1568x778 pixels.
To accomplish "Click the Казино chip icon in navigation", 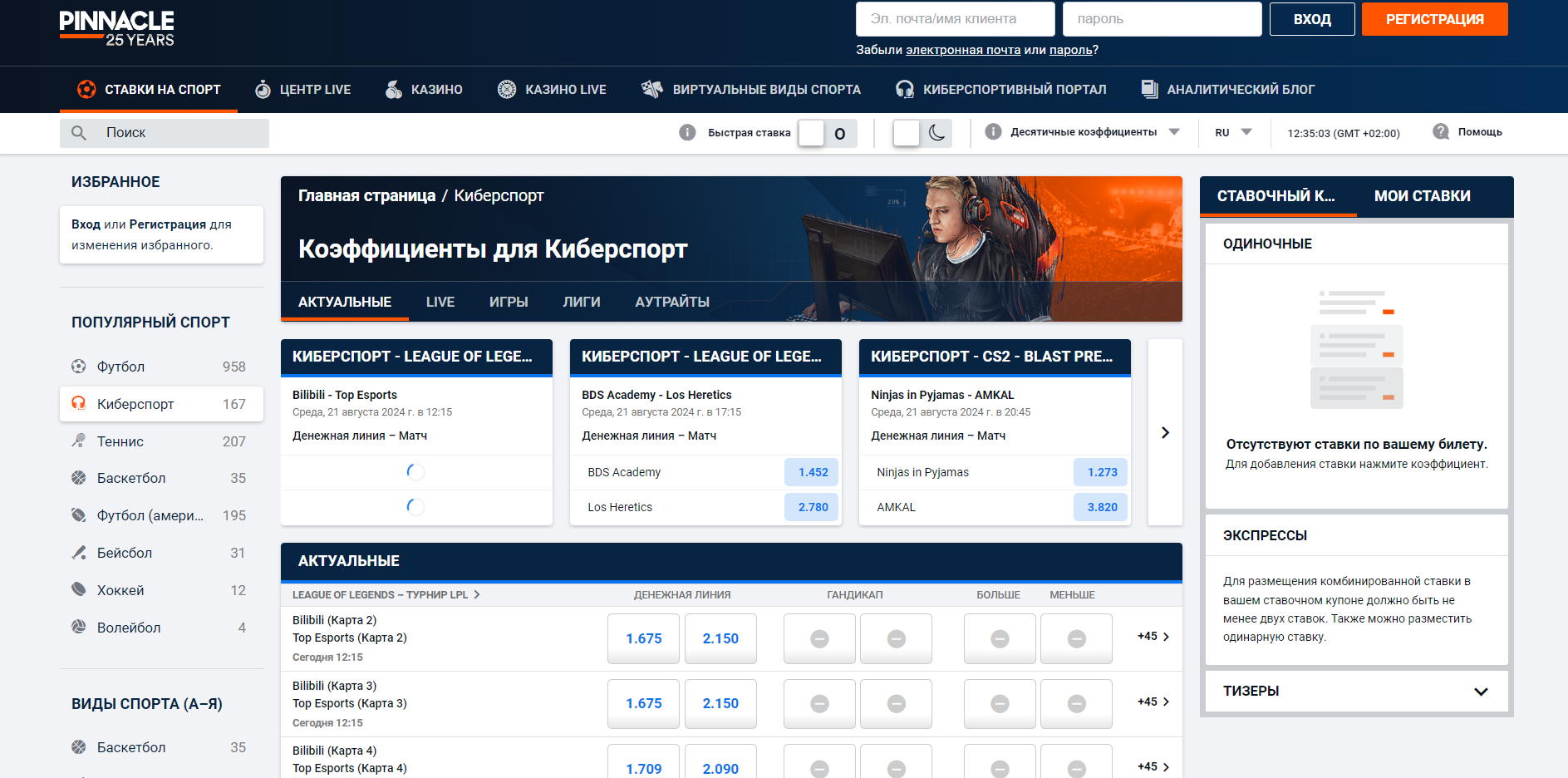I will (394, 90).
